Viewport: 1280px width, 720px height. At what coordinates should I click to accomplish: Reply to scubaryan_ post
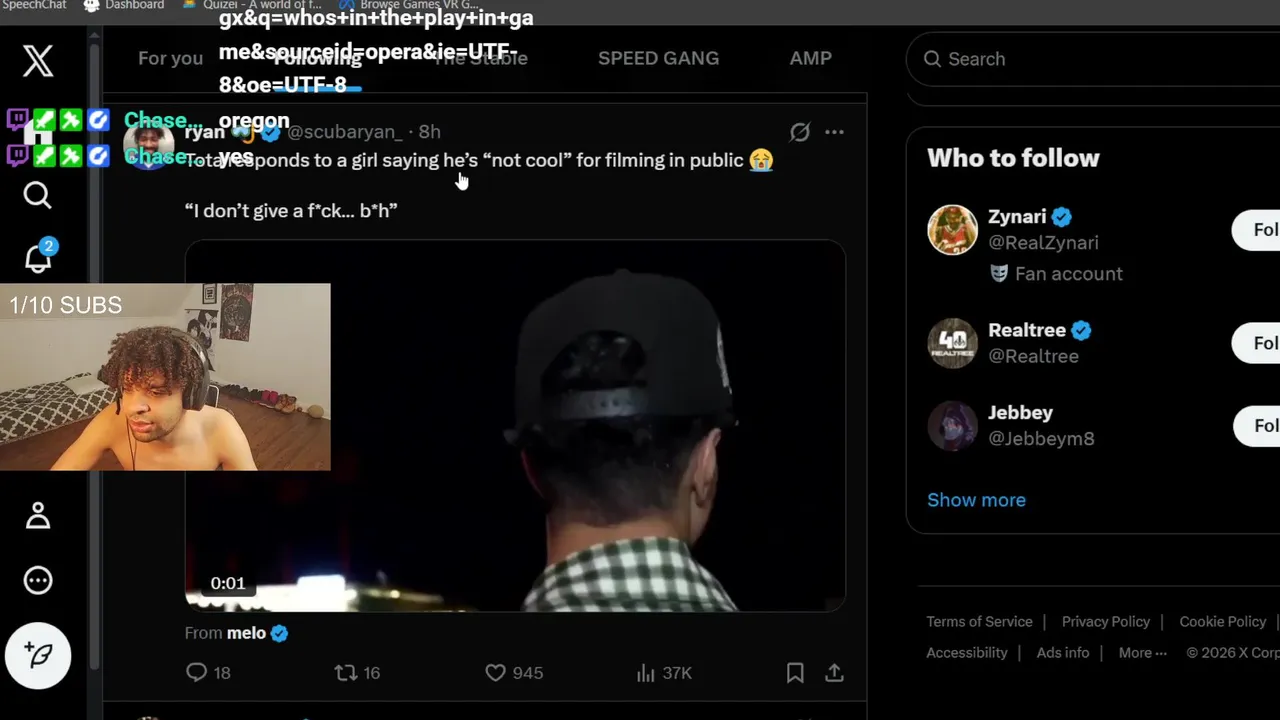197,673
